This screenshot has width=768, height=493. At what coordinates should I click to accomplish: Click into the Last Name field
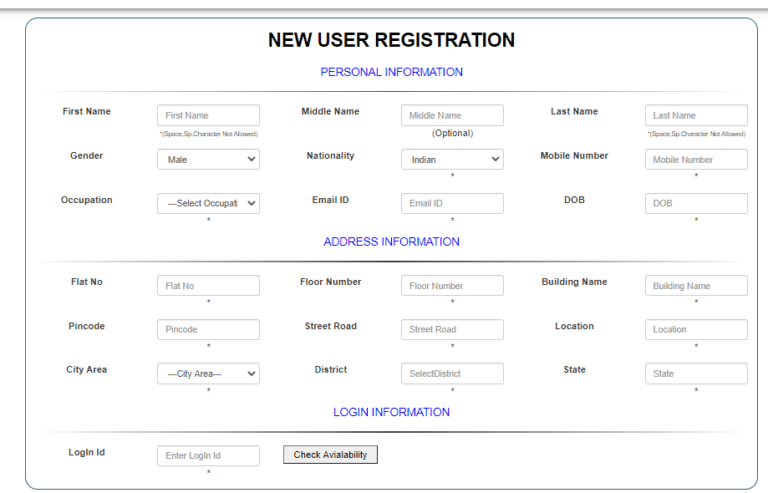pos(696,116)
